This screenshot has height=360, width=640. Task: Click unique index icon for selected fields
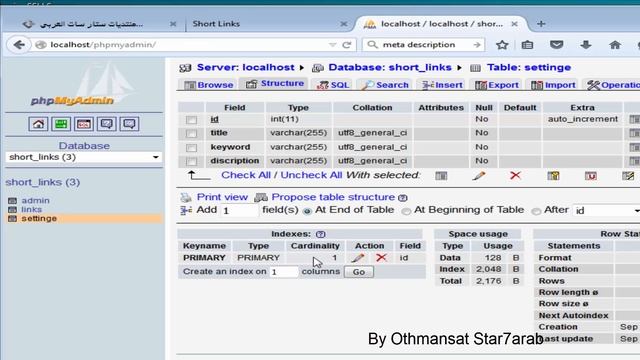pyautogui.click(x=591, y=176)
